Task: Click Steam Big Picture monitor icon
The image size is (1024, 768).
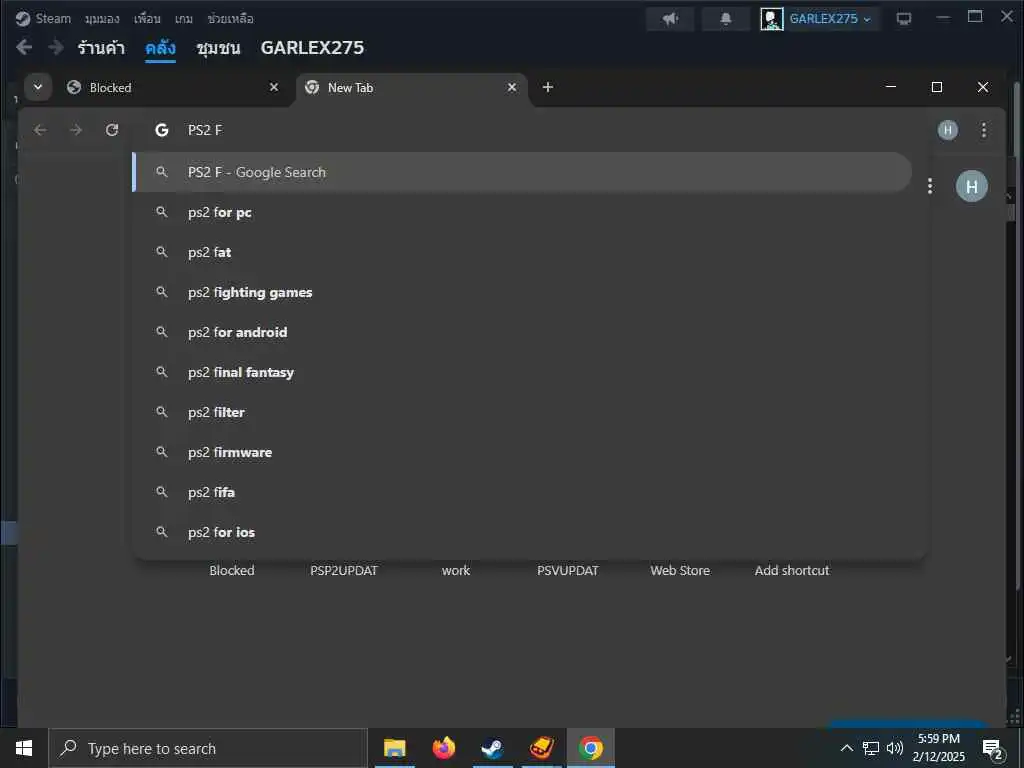Action: coord(904,18)
